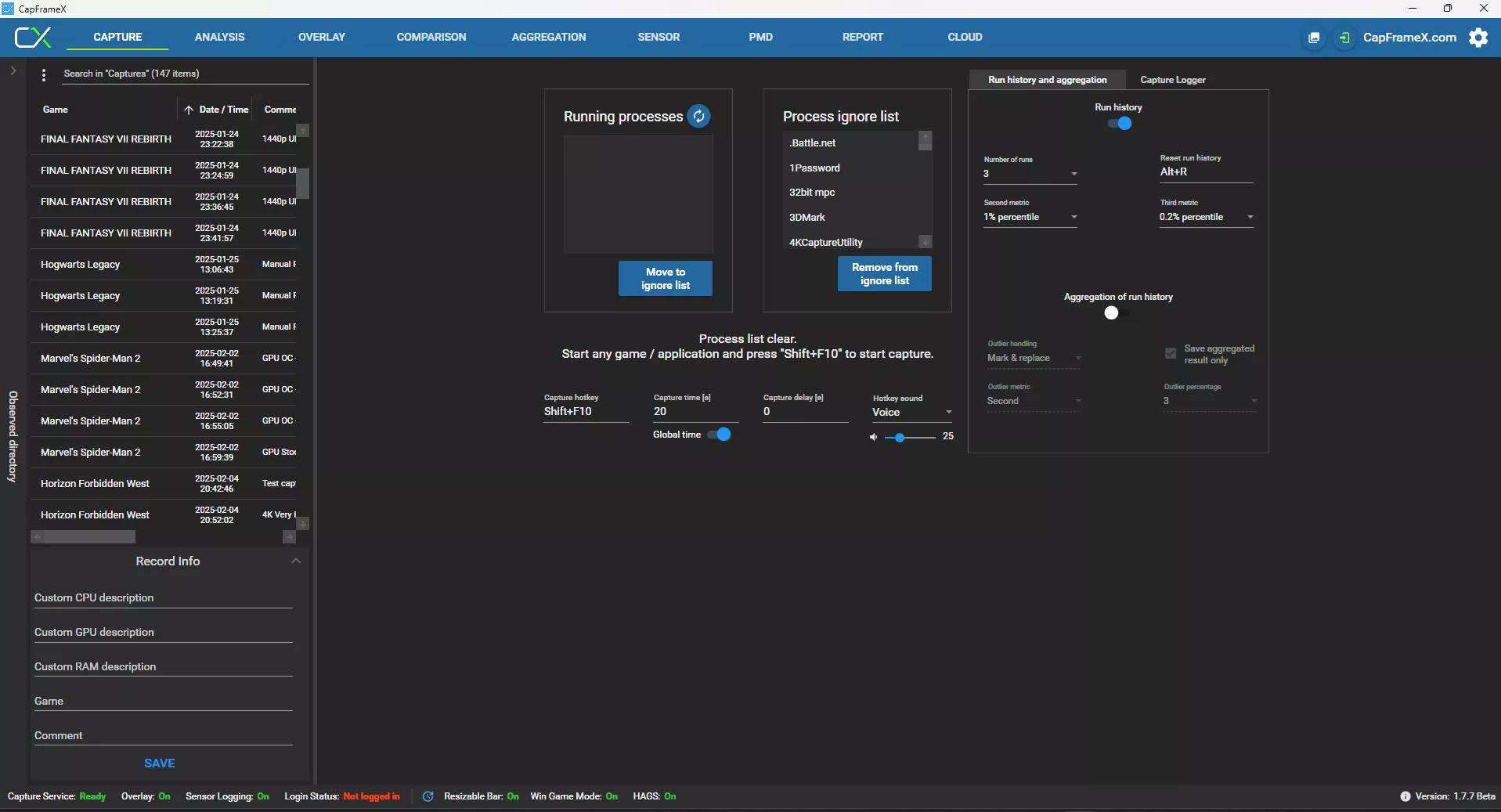Open the three-dot menu beside search

[x=44, y=74]
